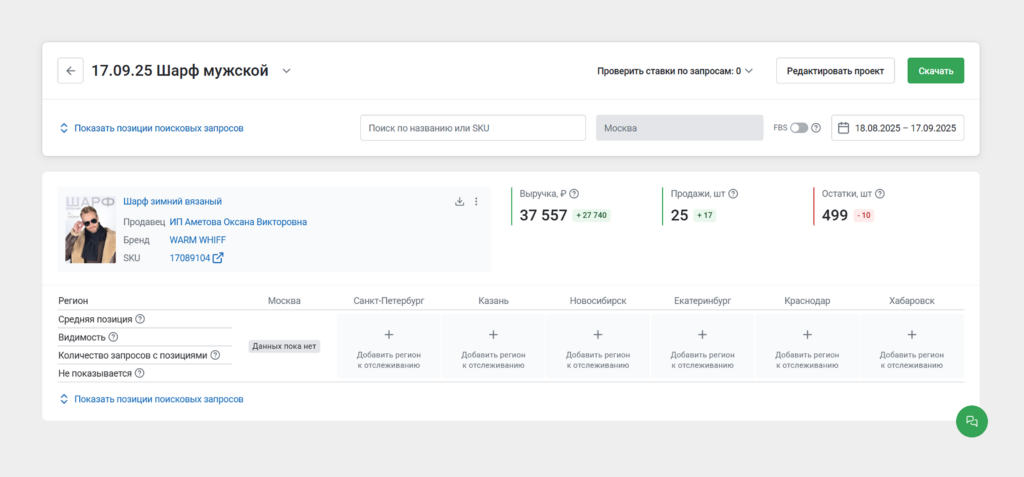Add Санкт-Петербург region to tracking
Viewport: 1024px width, 477px height.
click(389, 347)
